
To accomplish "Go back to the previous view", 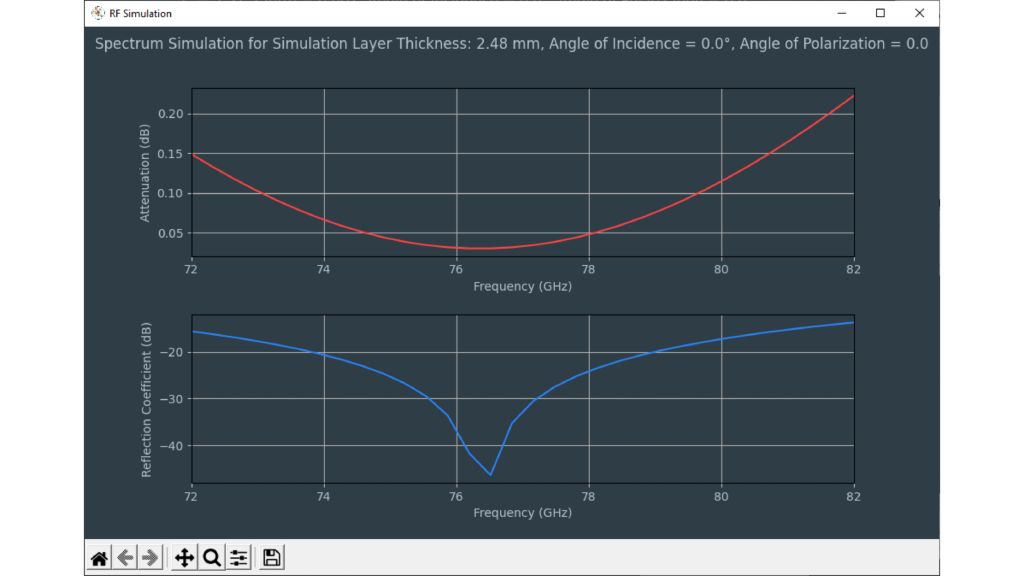I will 125,558.
